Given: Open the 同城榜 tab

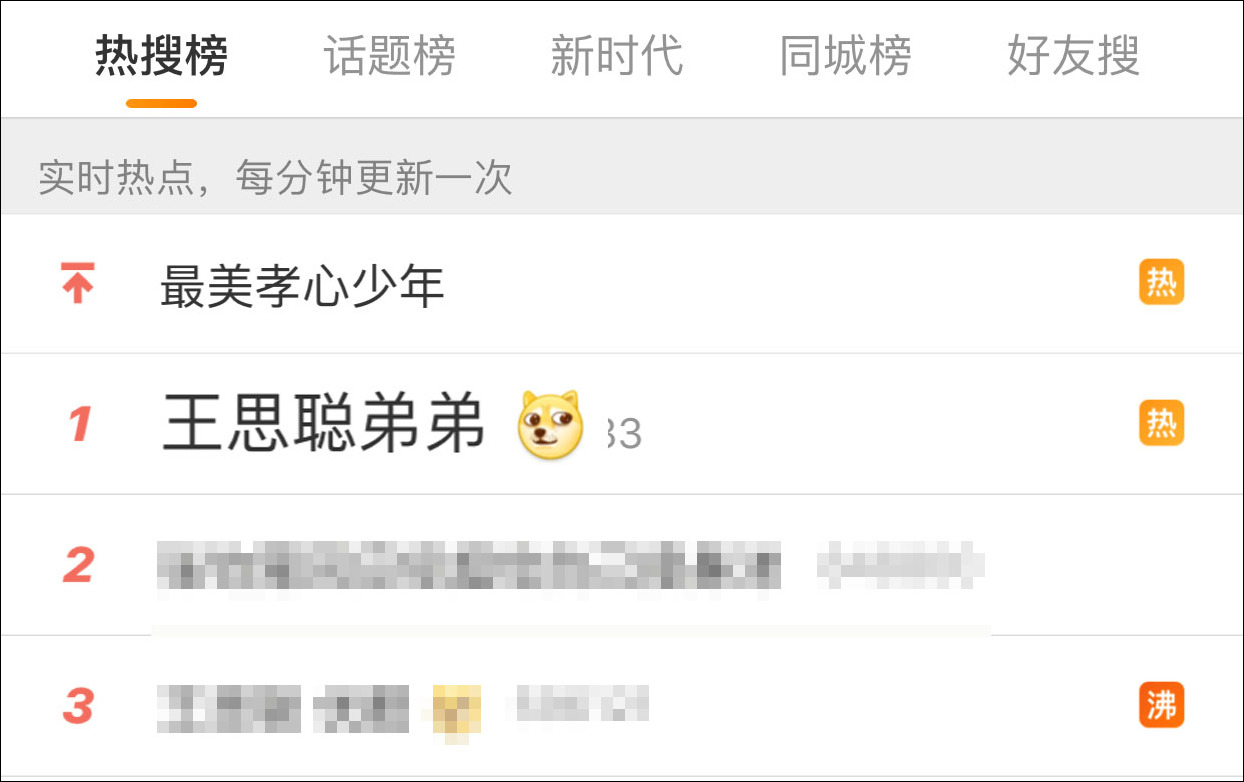Looking at the screenshot, I should pyautogui.click(x=845, y=56).
